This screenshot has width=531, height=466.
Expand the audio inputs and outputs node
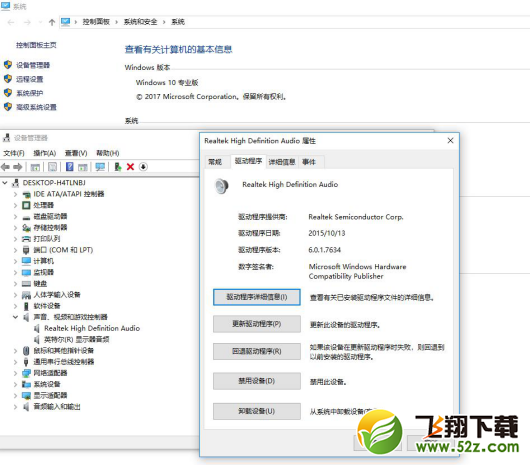point(15,406)
